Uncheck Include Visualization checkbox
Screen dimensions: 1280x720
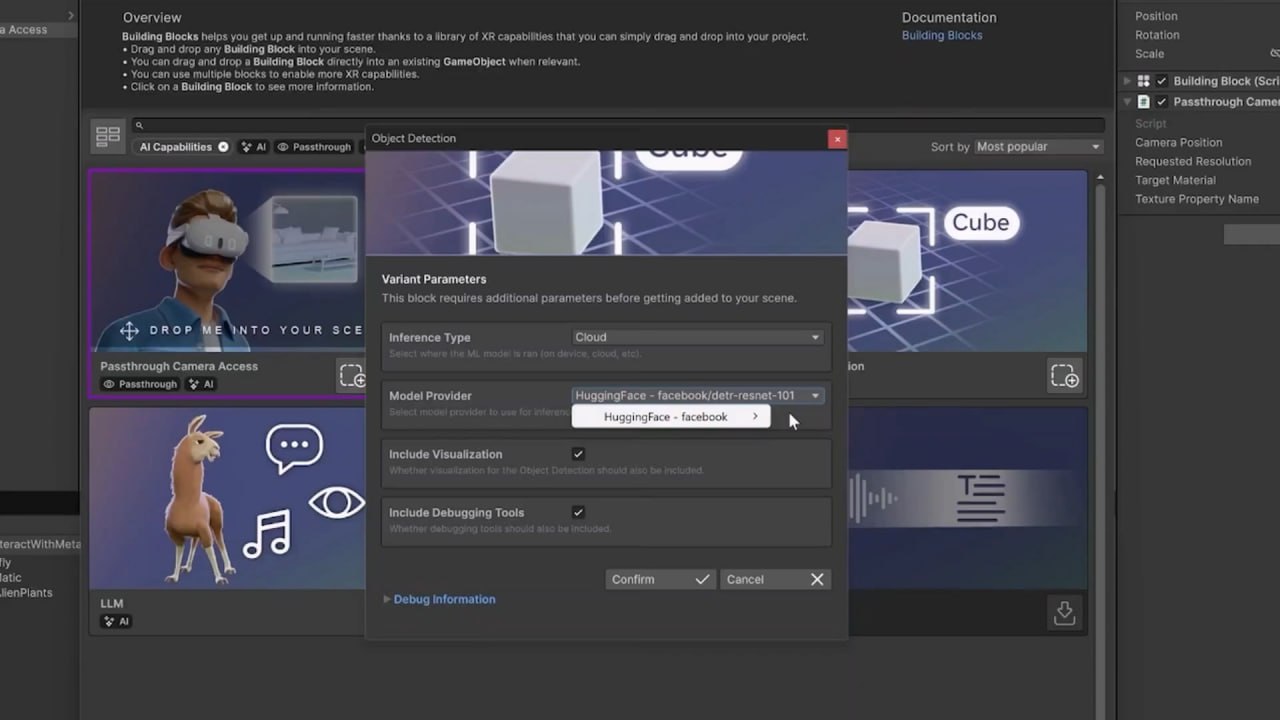tap(578, 454)
